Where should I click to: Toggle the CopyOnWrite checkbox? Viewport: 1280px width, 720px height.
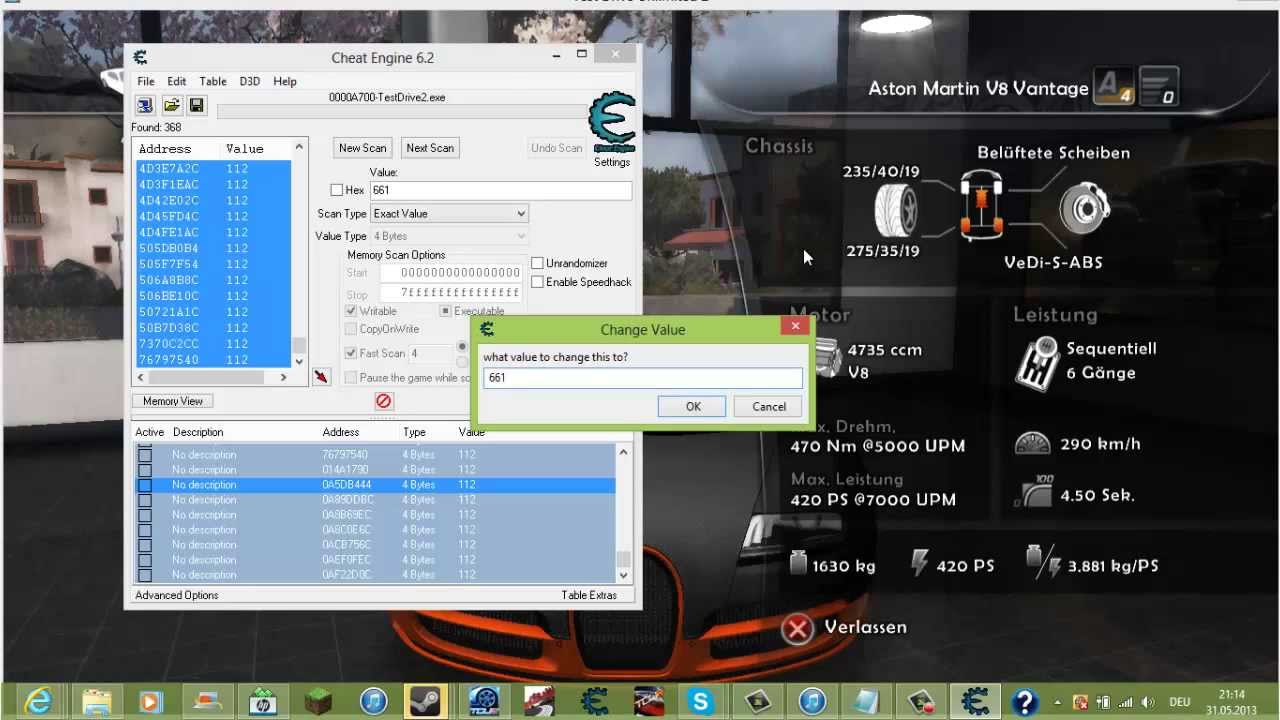351,329
